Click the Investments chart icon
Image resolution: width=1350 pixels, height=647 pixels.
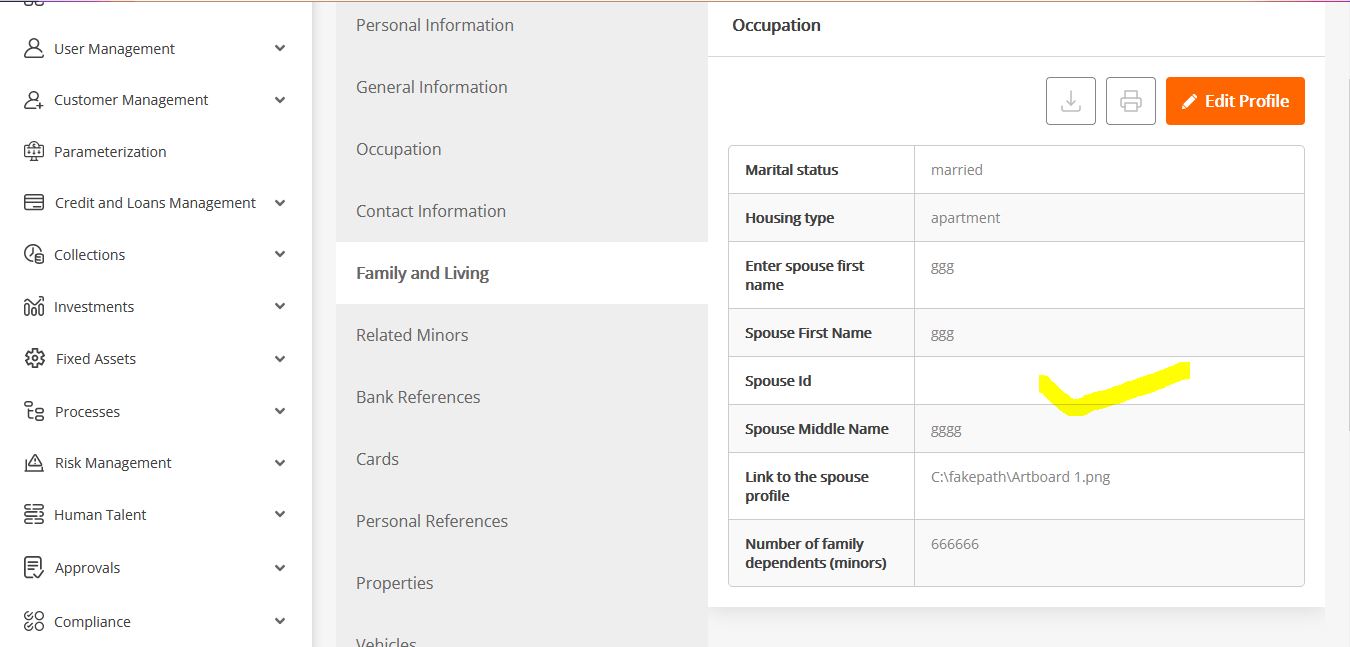[34, 306]
